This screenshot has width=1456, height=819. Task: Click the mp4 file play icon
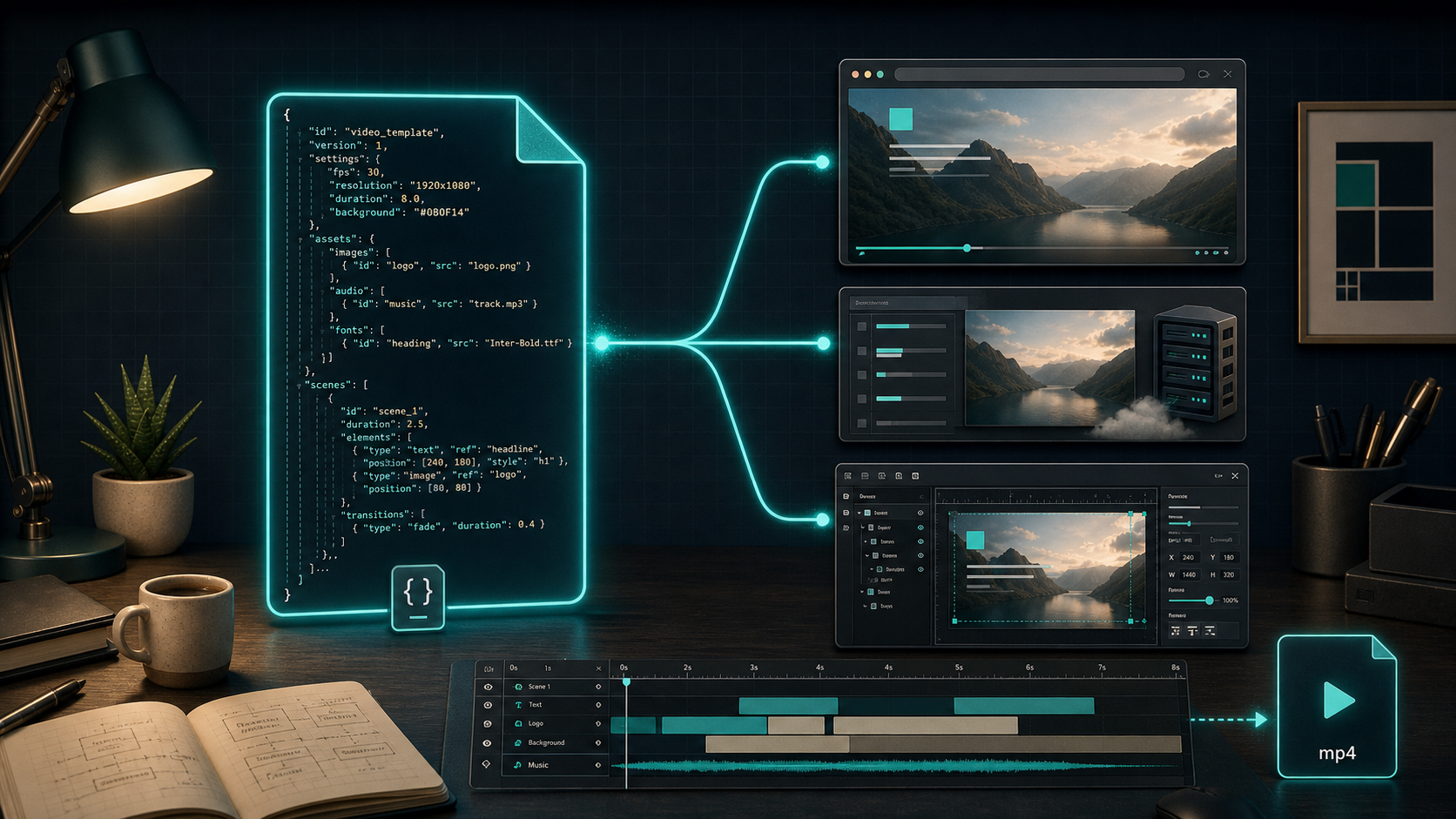point(1338,700)
